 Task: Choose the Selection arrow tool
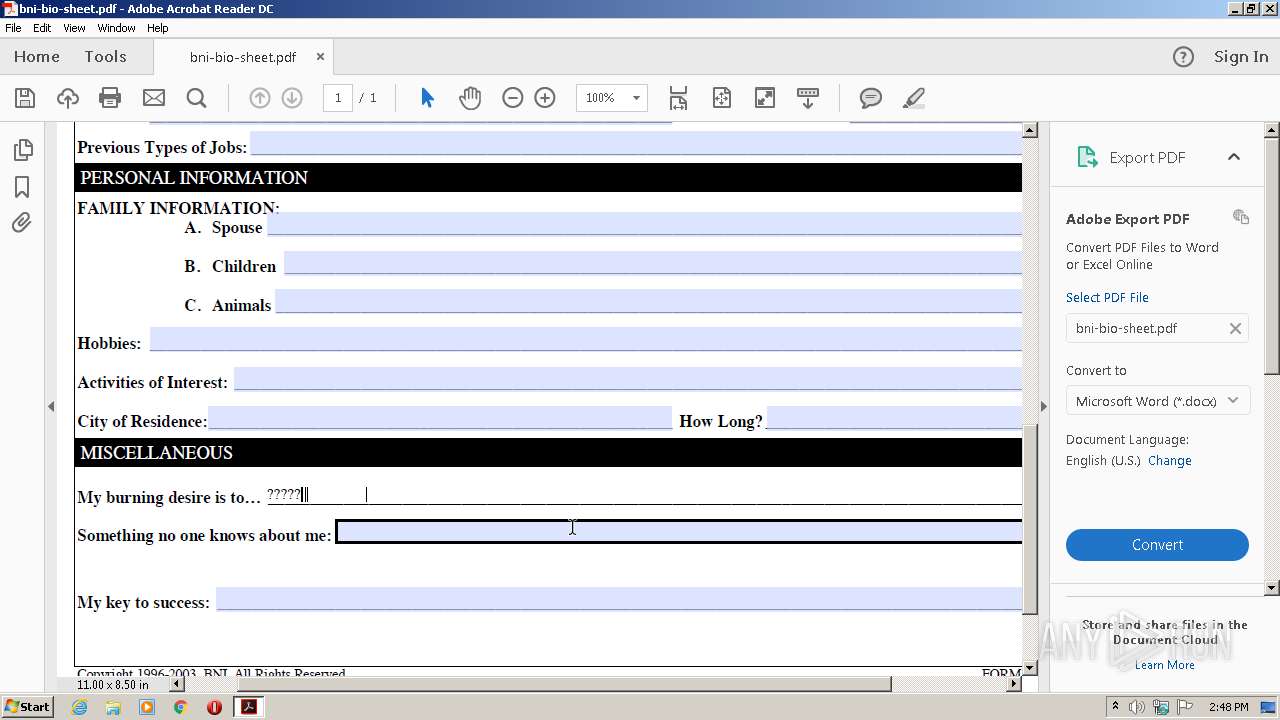pyautogui.click(x=427, y=98)
